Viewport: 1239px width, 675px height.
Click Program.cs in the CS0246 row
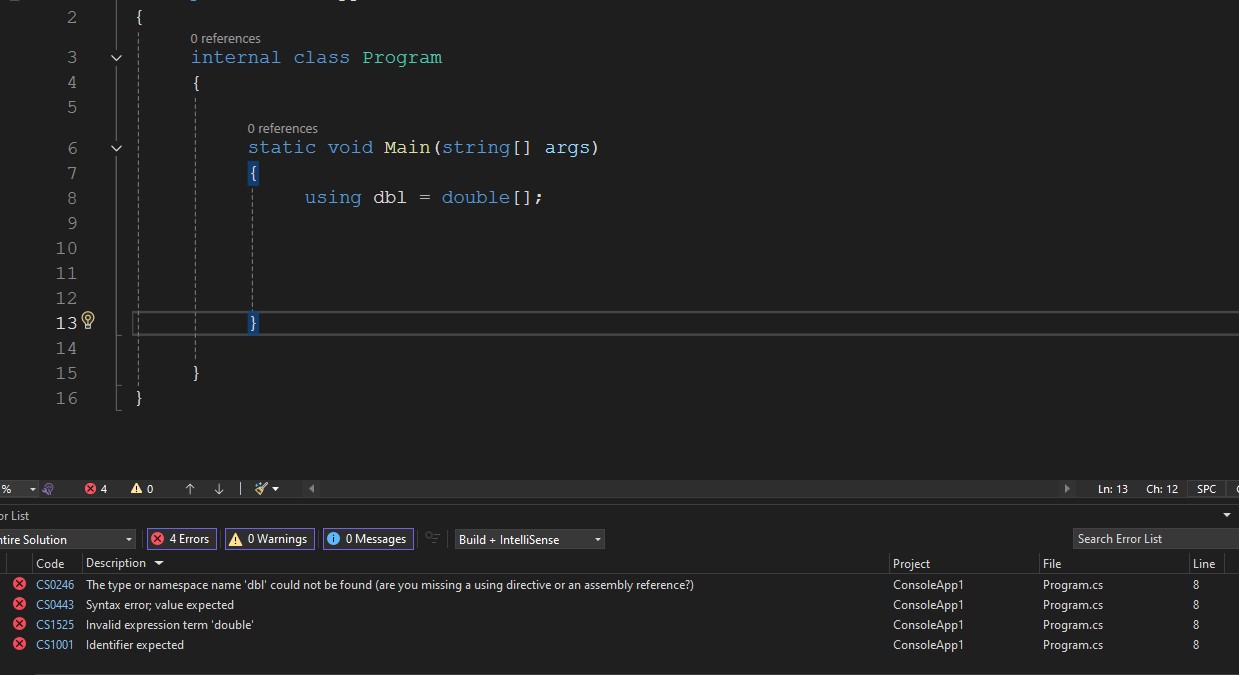pos(1073,584)
